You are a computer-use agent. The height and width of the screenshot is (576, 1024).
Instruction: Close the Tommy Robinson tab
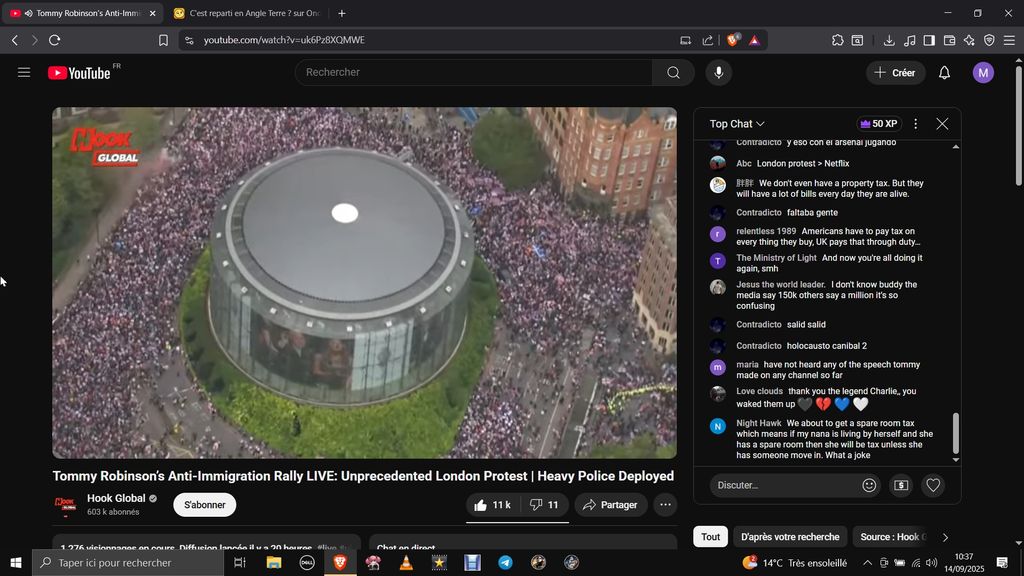153,13
